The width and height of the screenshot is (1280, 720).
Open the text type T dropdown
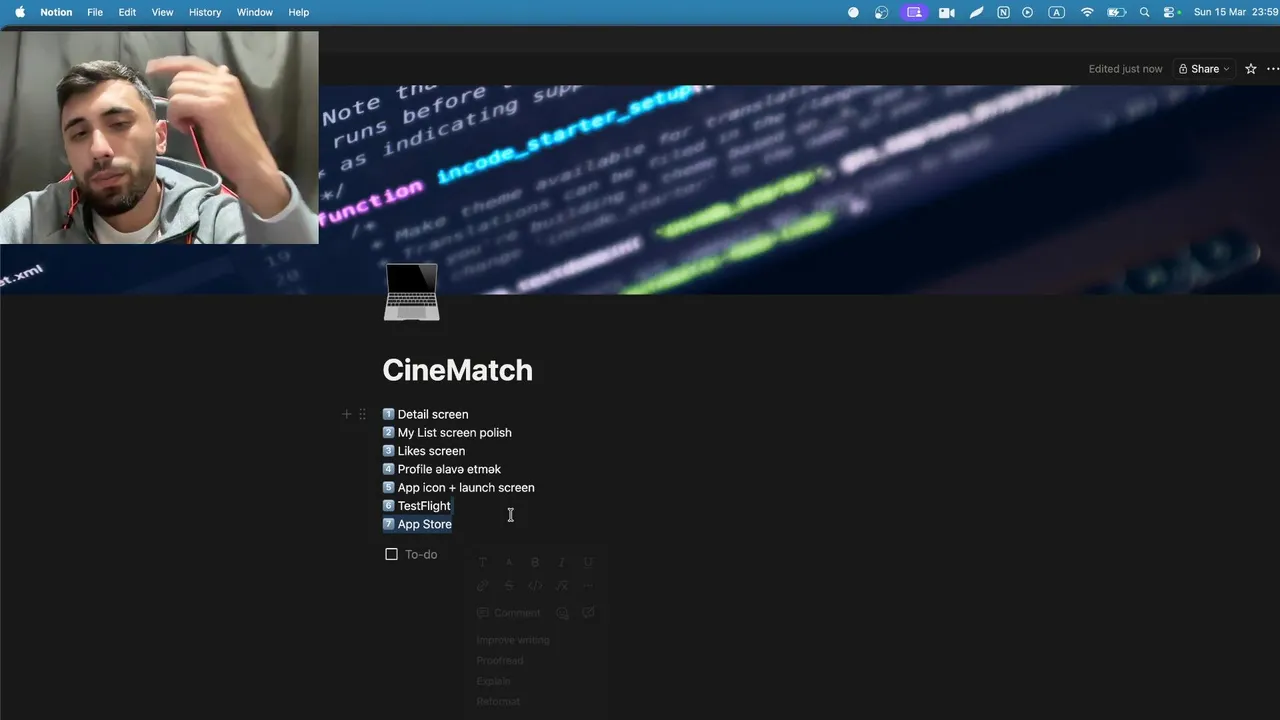click(483, 562)
